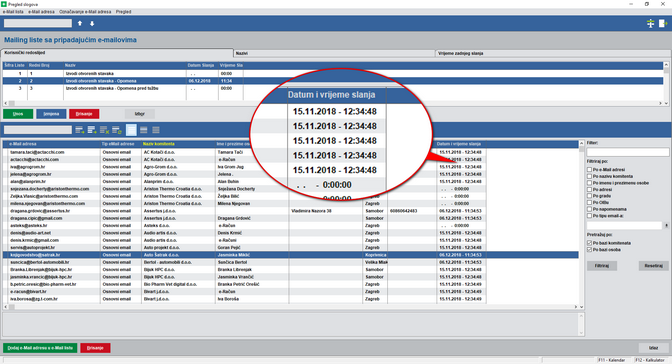Select the iva@agrogrom.hr row

[x=291, y=167]
